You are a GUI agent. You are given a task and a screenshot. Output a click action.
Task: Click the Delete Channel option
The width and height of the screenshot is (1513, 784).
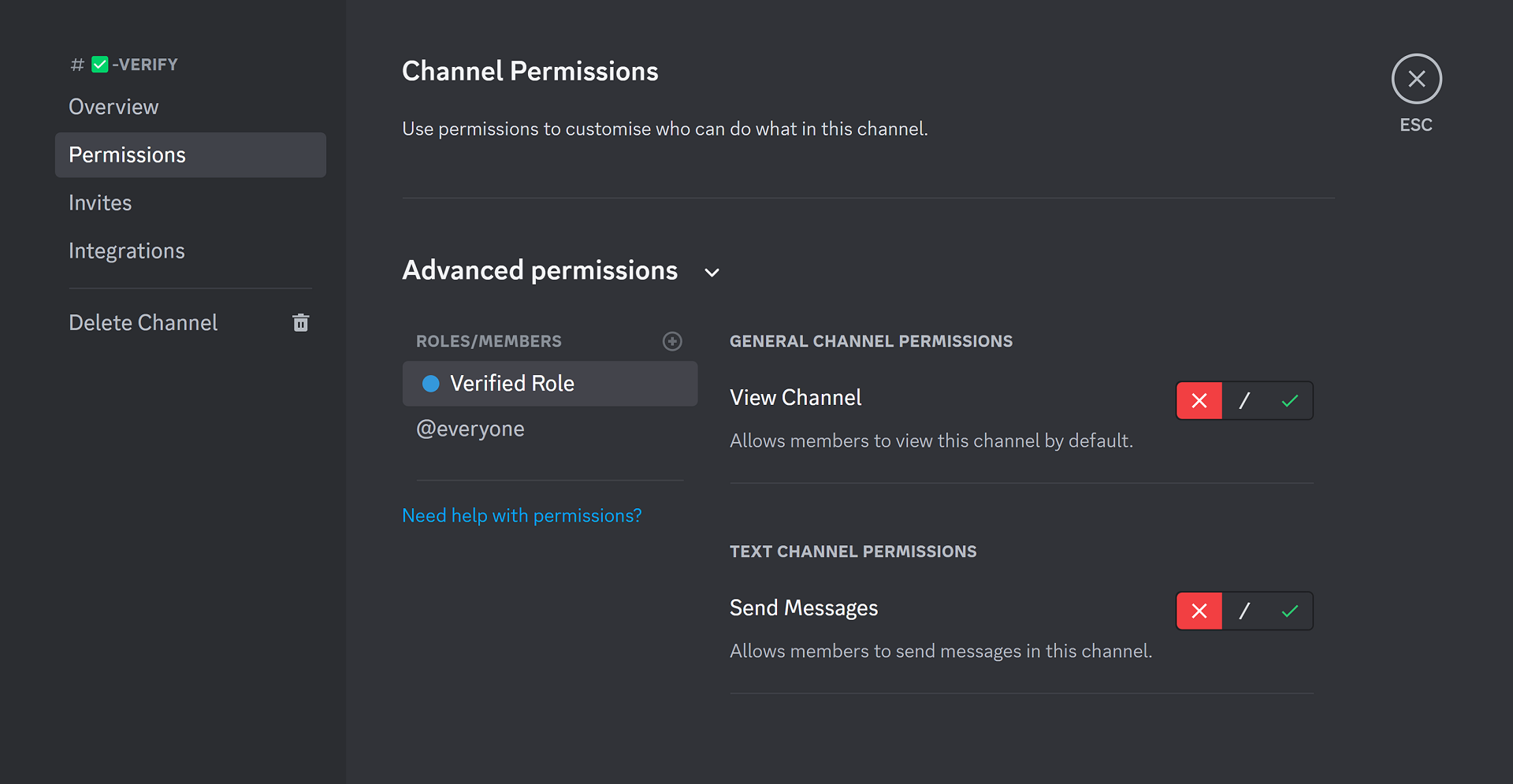click(x=143, y=323)
